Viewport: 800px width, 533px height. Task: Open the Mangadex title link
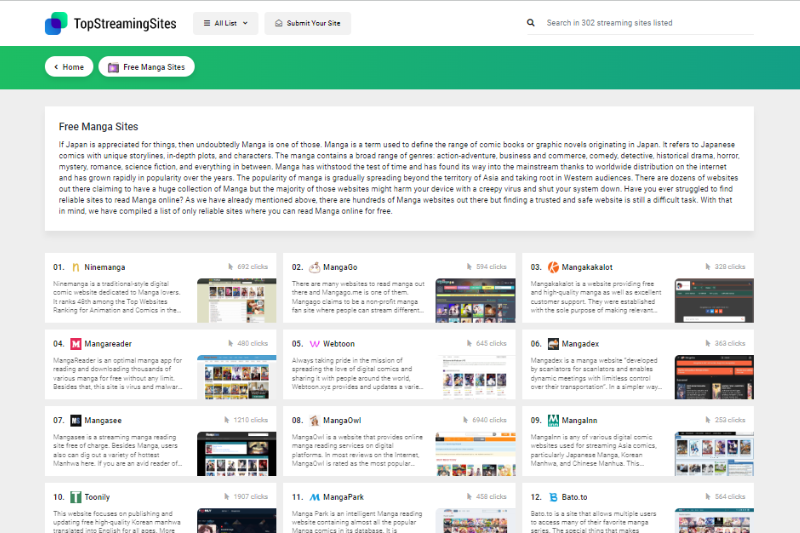[x=580, y=344]
